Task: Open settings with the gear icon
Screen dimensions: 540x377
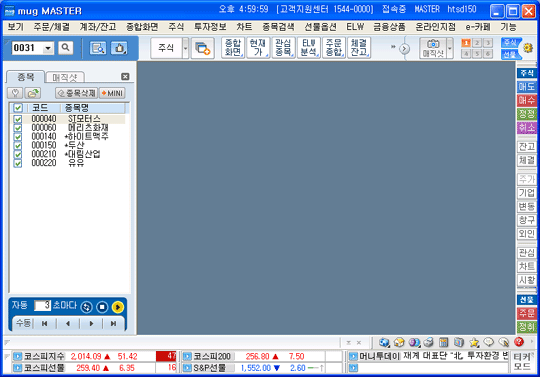Action: 528,48
